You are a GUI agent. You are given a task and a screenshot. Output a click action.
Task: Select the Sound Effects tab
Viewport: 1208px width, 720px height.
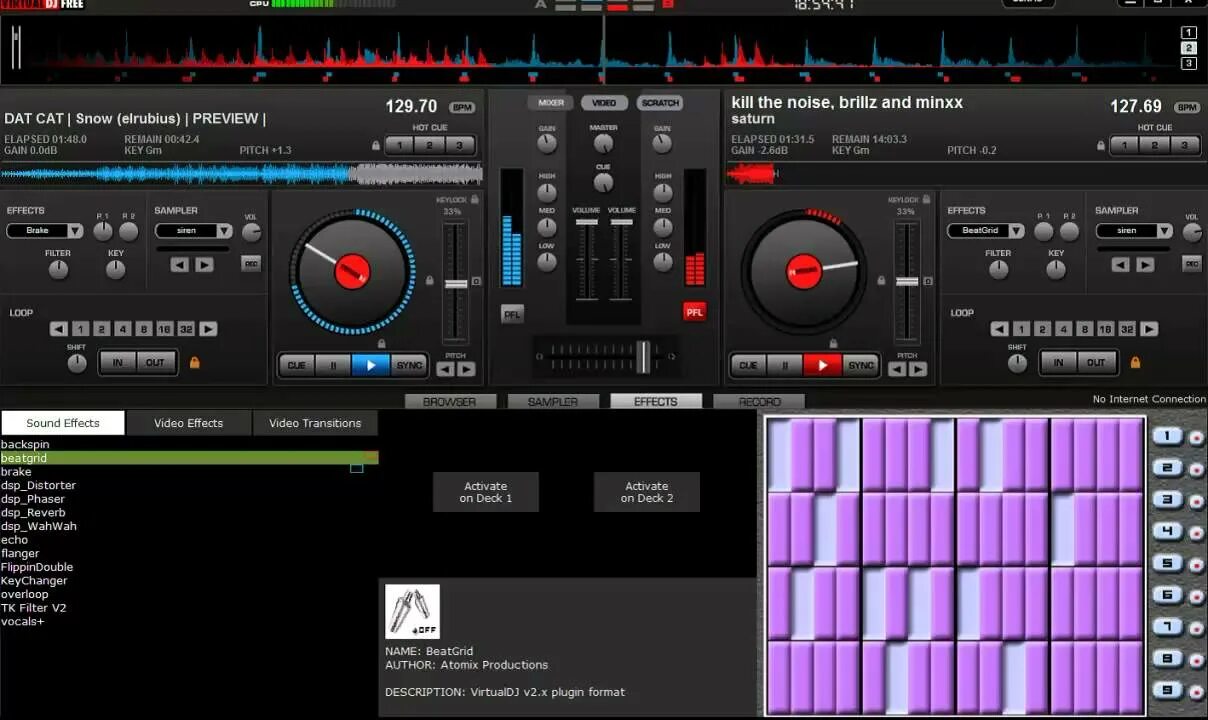click(63, 423)
